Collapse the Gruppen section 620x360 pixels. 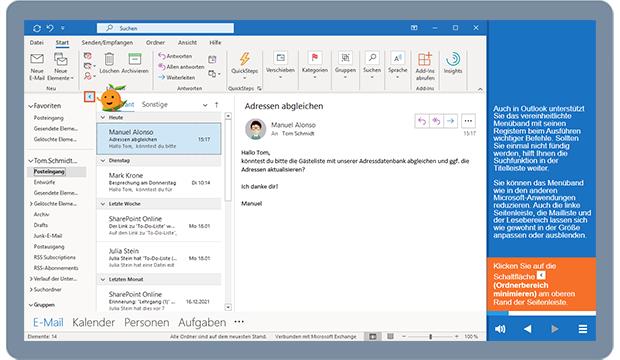30,305
